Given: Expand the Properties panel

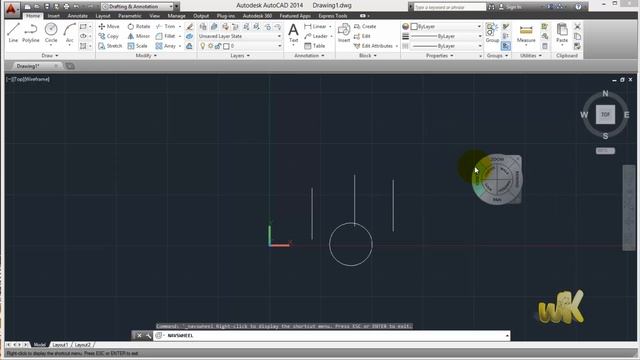Looking at the screenshot, I should (440, 56).
